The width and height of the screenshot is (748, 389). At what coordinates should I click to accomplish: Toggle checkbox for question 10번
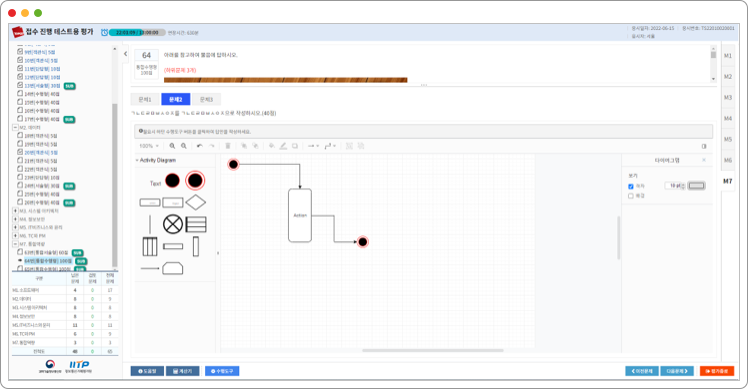(x=20, y=60)
